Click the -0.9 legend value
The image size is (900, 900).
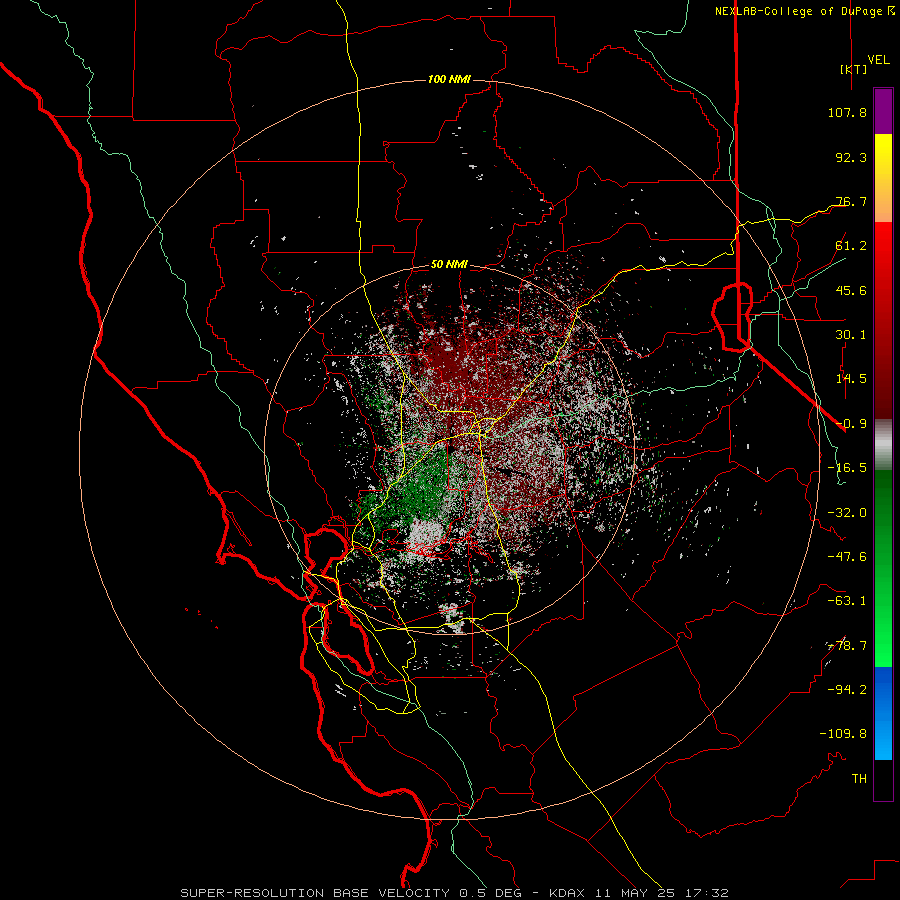tap(851, 424)
